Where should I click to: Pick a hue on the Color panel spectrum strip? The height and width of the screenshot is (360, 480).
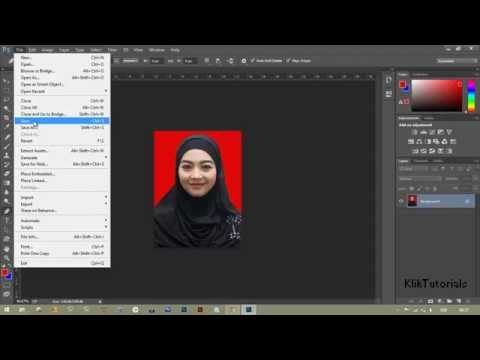pos(471,96)
